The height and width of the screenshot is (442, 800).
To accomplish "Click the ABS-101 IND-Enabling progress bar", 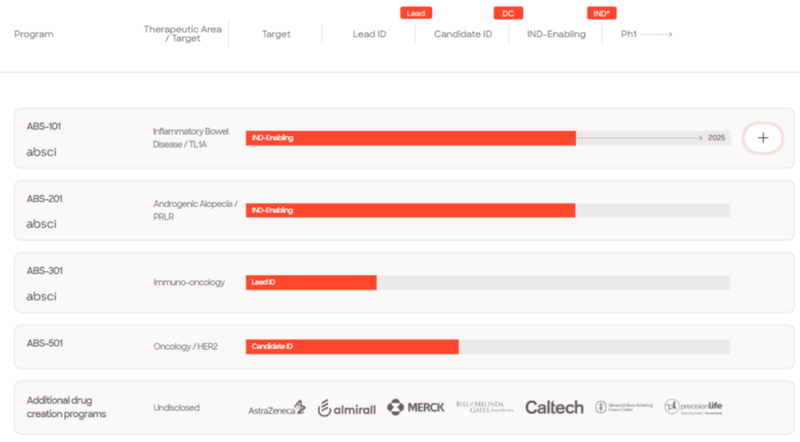I will (410, 138).
